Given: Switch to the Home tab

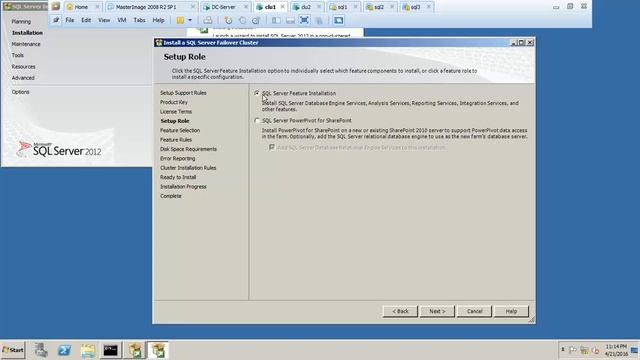Looking at the screenshot, I should tap(81, 7).
